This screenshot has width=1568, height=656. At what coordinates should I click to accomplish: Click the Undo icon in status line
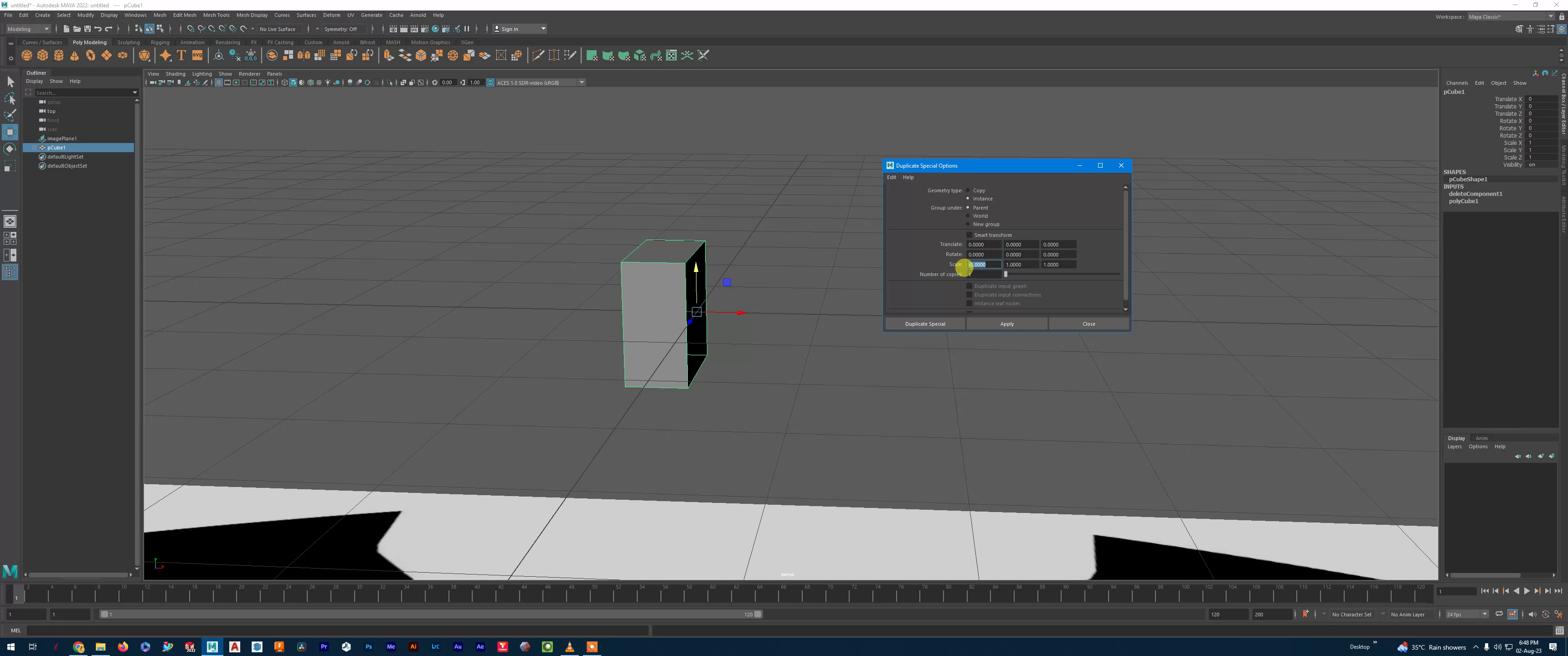click(98, 29)
